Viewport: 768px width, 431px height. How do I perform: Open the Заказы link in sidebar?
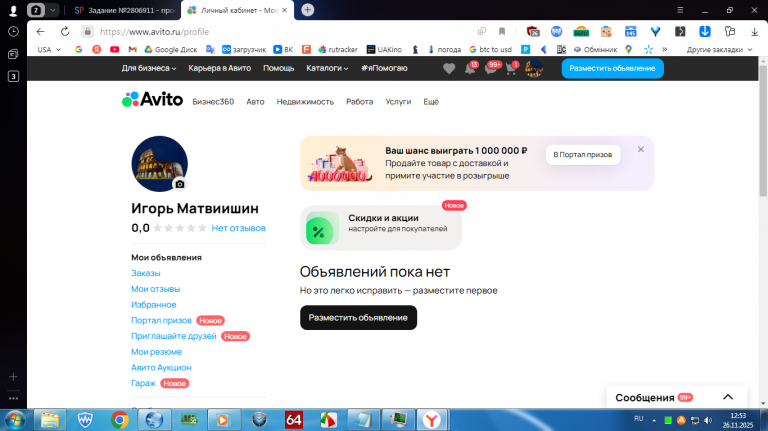145,273
